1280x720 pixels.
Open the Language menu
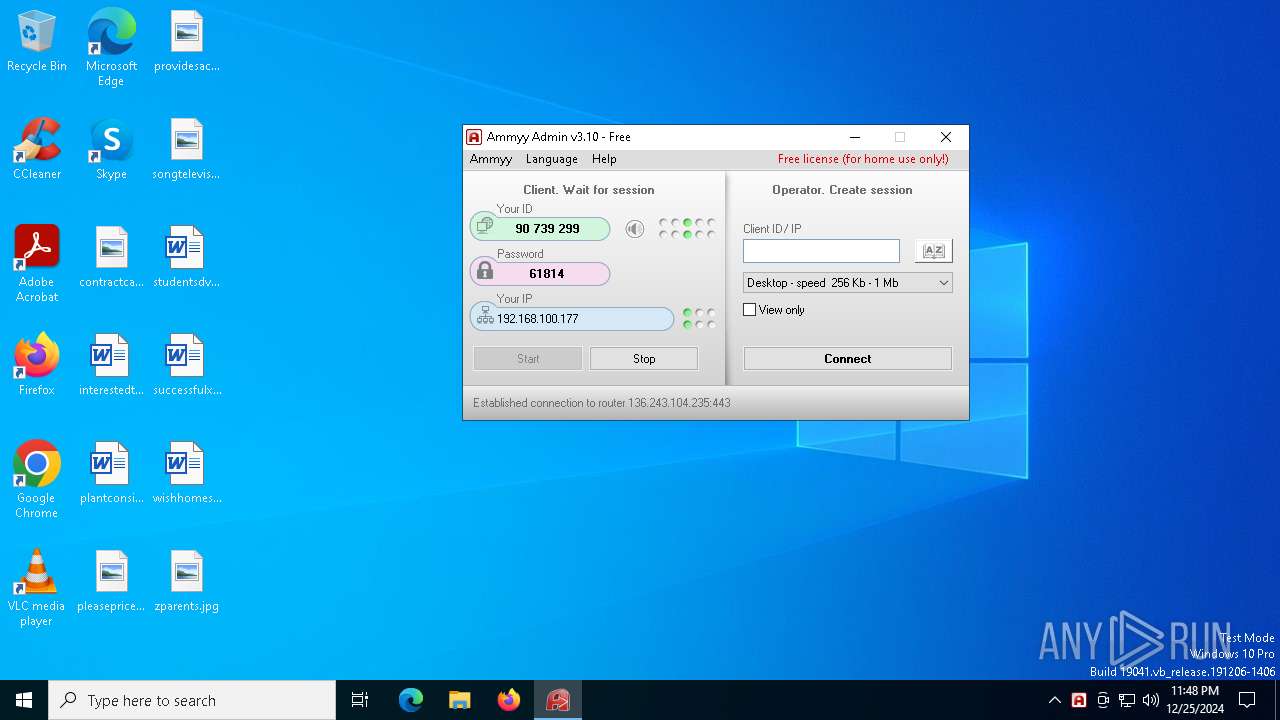tap(552, 159)
